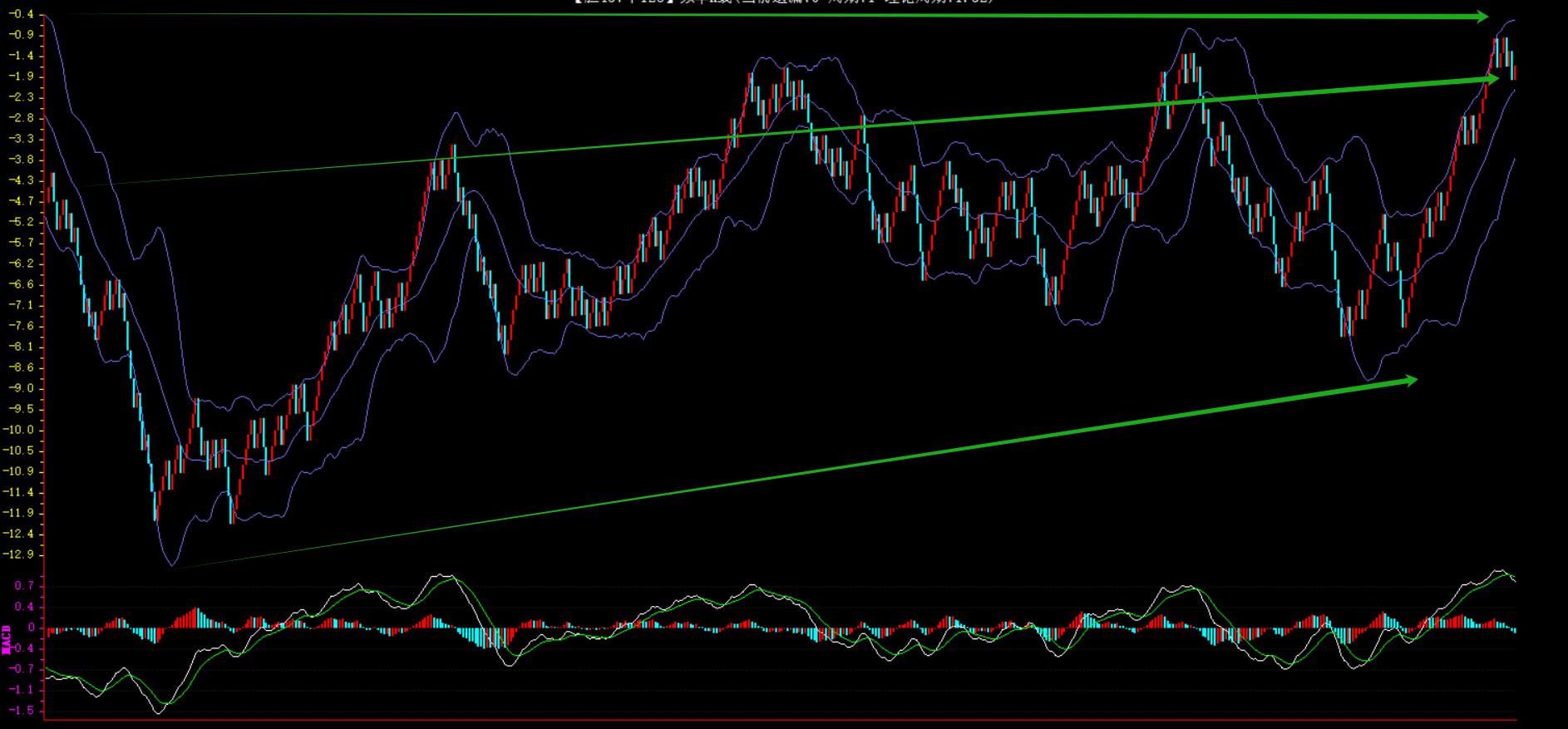Click the positive 0.7 MACD axis label
Image resolution: width=1568 pixels, height=729 pixels.
click(25, 586)
